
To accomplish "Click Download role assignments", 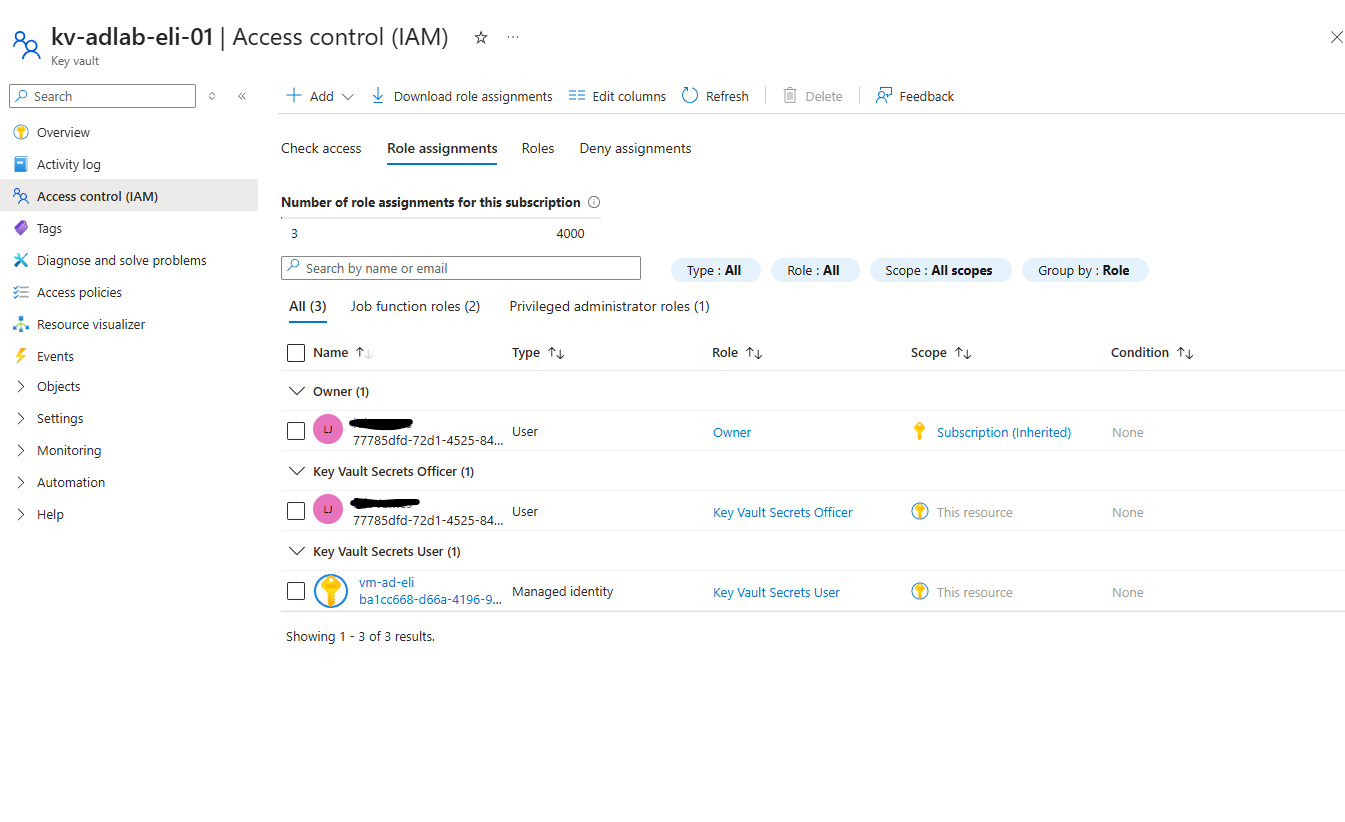I will click(x=462, y=96).
